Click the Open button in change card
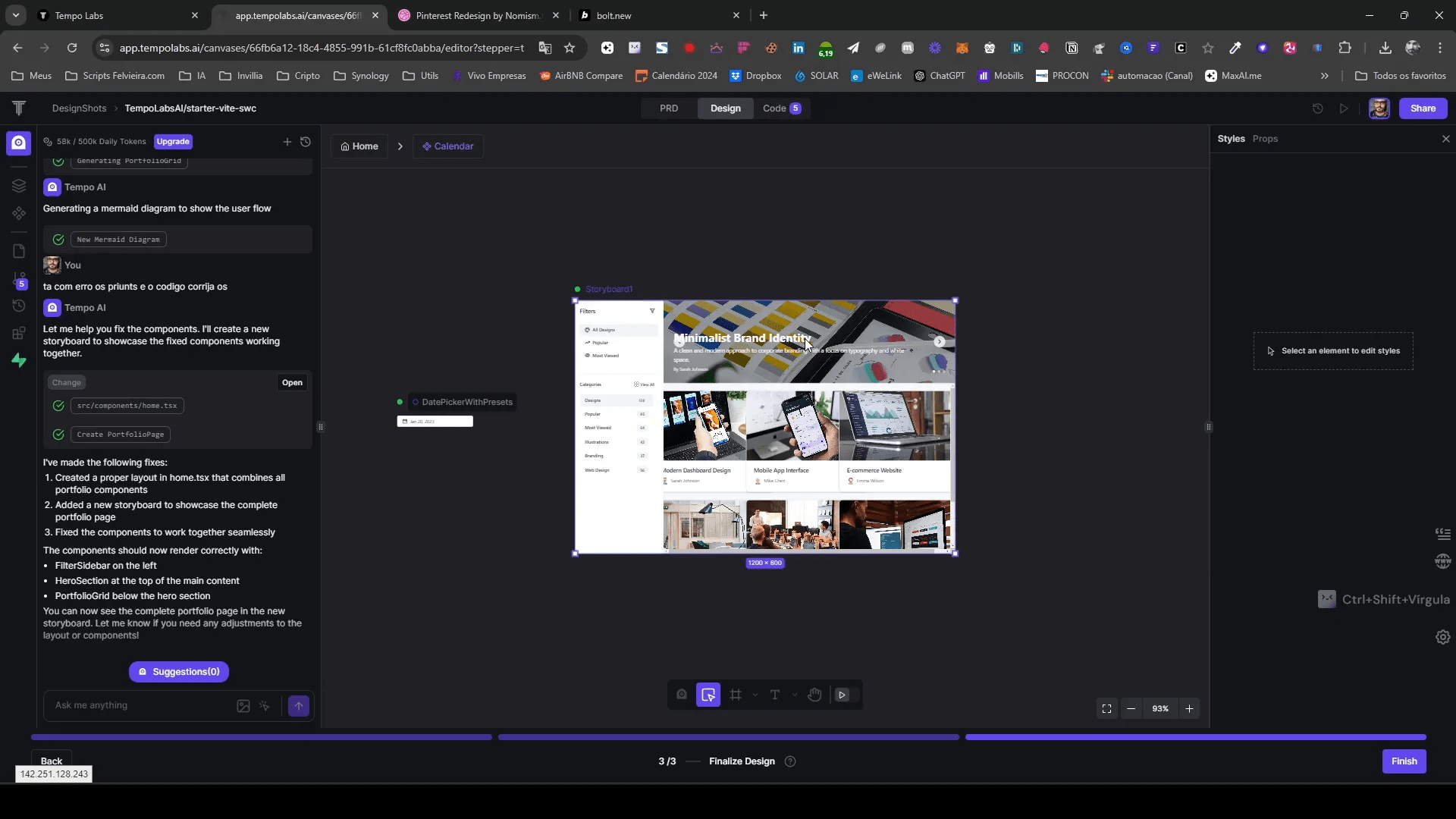Viewport: 1456px width, 819px height. 292,383
